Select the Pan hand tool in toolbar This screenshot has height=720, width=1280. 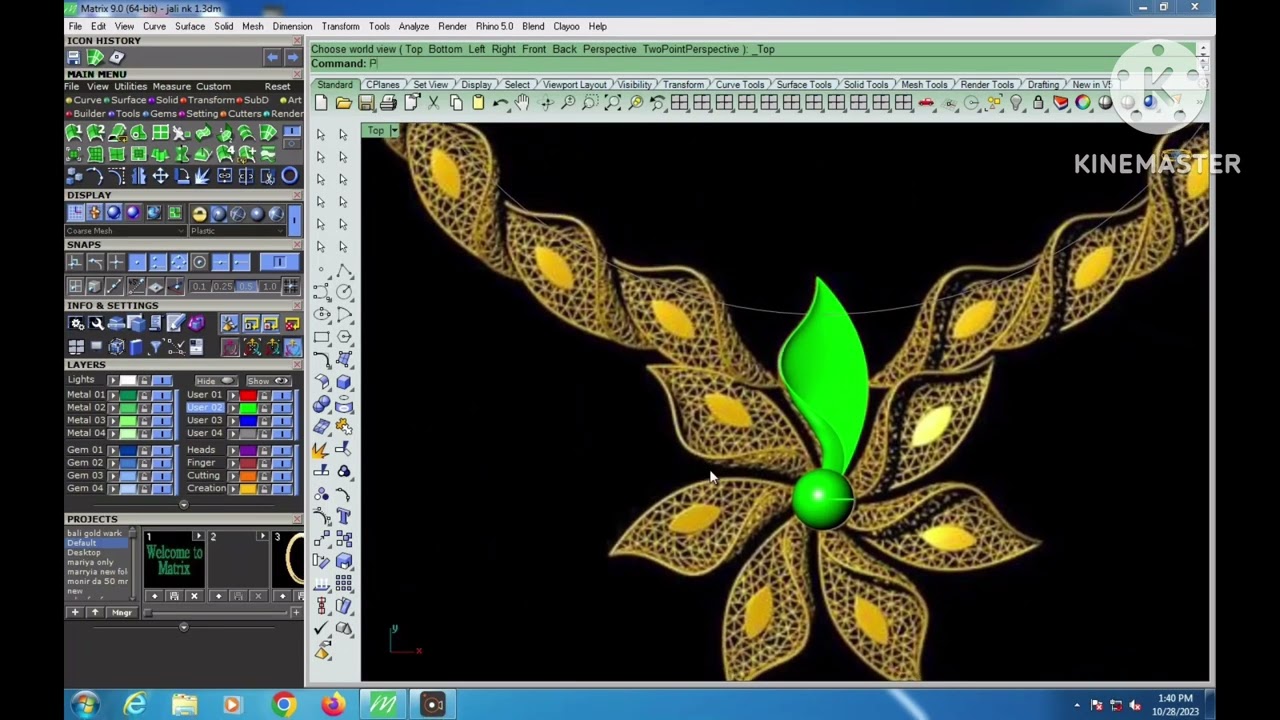(x=523, y=103)
